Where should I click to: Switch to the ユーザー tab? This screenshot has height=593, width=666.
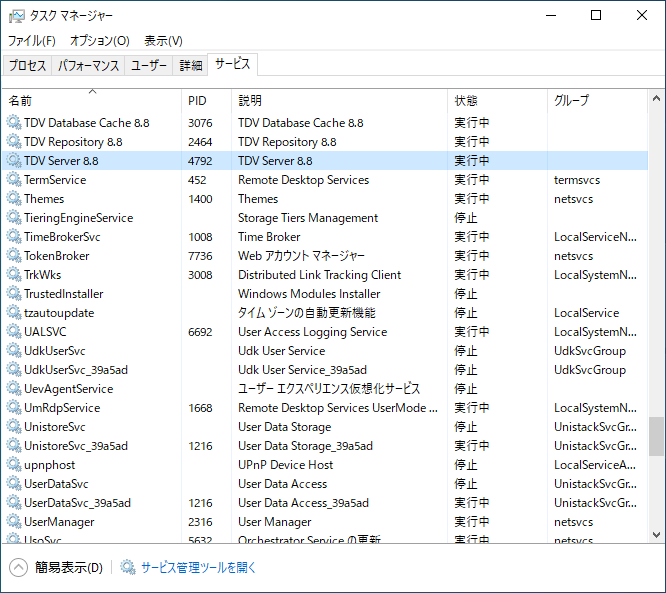pos(149,65)
